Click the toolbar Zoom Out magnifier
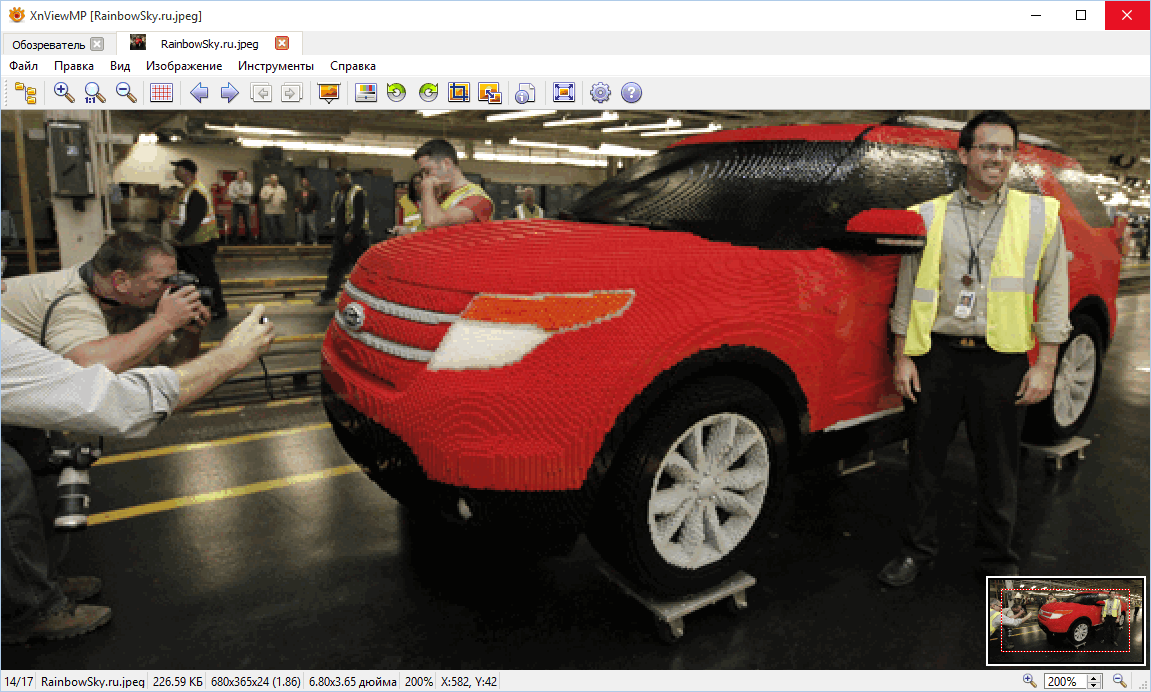Viewport: 1151px width, 692px height. pos(126,93)
